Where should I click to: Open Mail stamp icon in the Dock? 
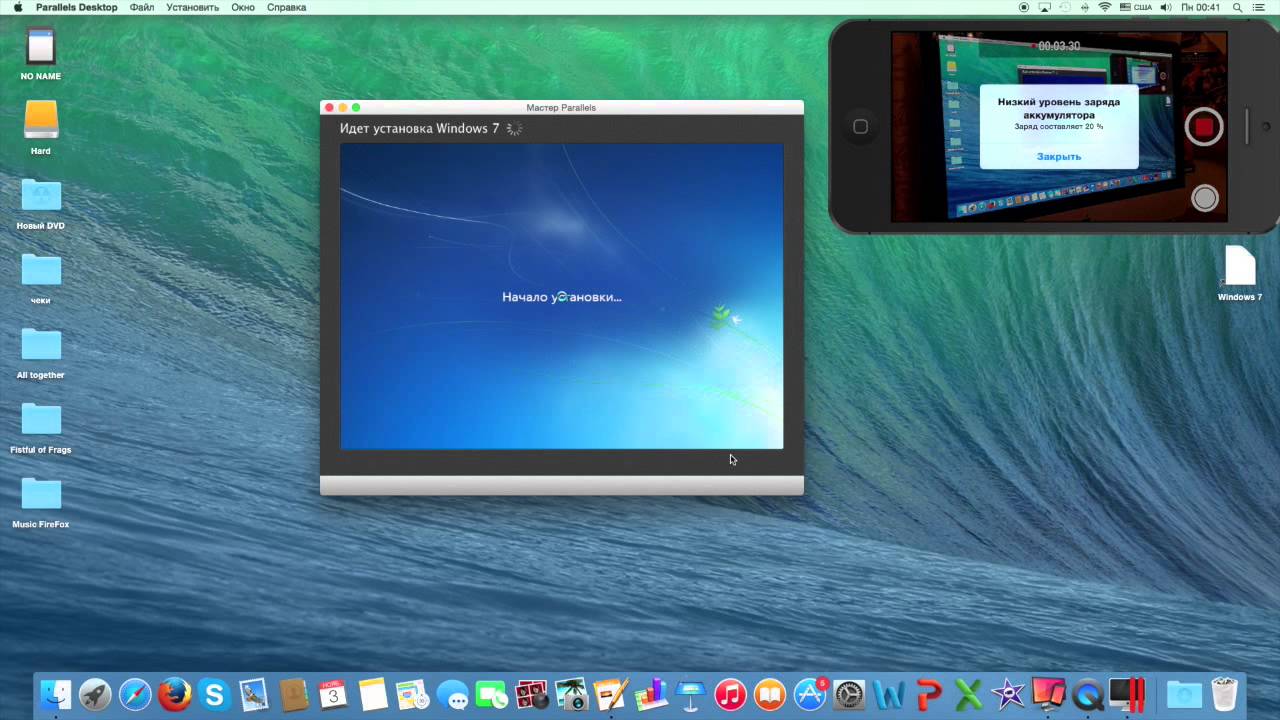(x=254, y=693)
